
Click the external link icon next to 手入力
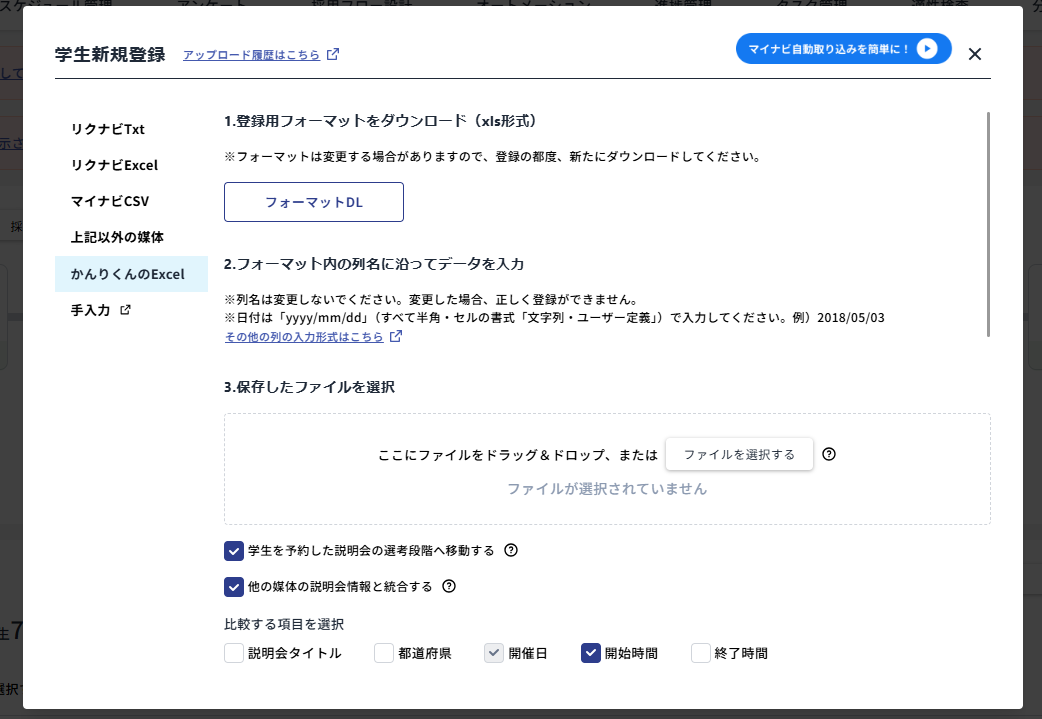click(126, 310)
